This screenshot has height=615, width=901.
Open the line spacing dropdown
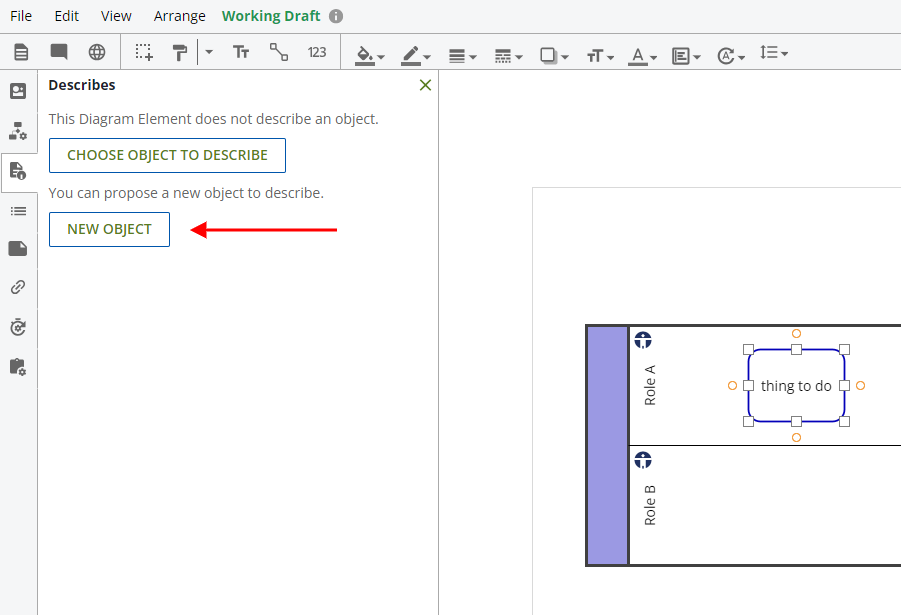pyautogui.click(x=774, y=52)
